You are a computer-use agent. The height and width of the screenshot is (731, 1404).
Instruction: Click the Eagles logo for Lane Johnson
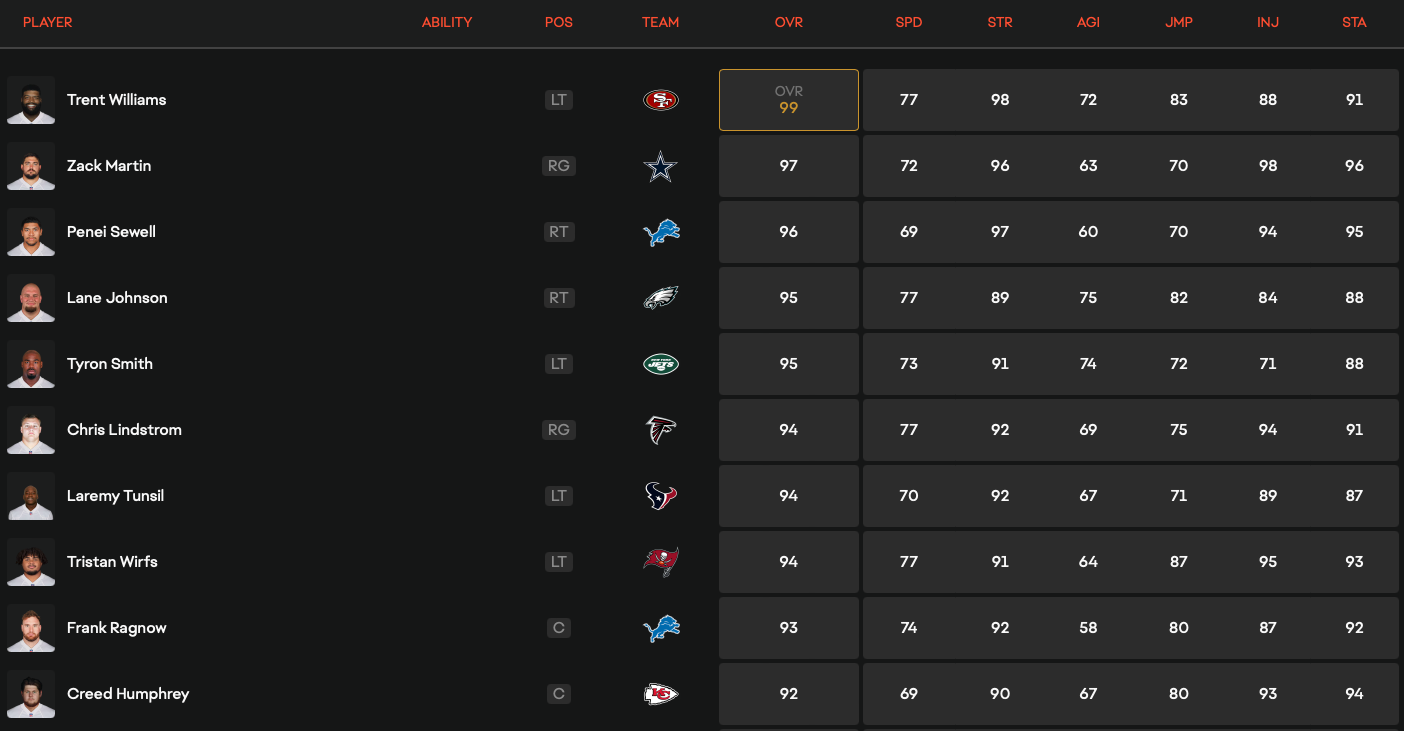pos(660,298)
